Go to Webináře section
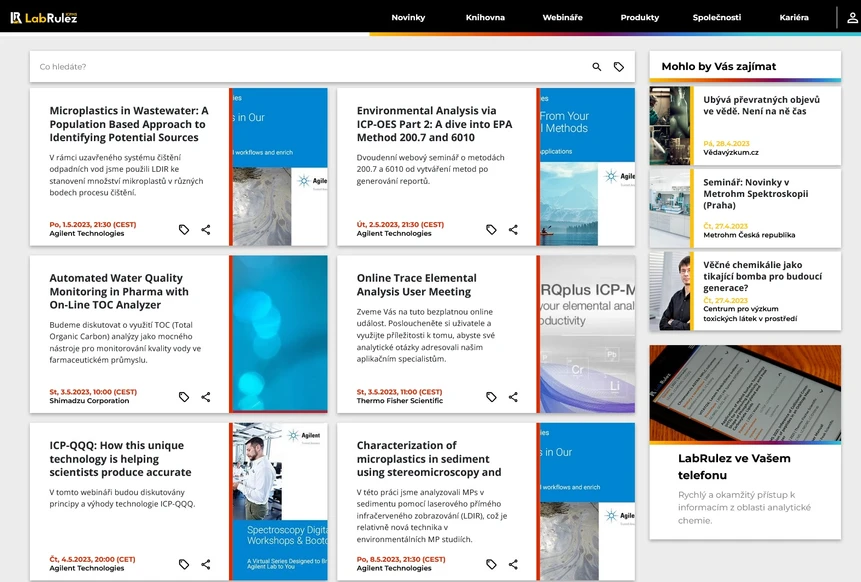The height and width of the screenshot is (582, 861). [x=562, y=18]
